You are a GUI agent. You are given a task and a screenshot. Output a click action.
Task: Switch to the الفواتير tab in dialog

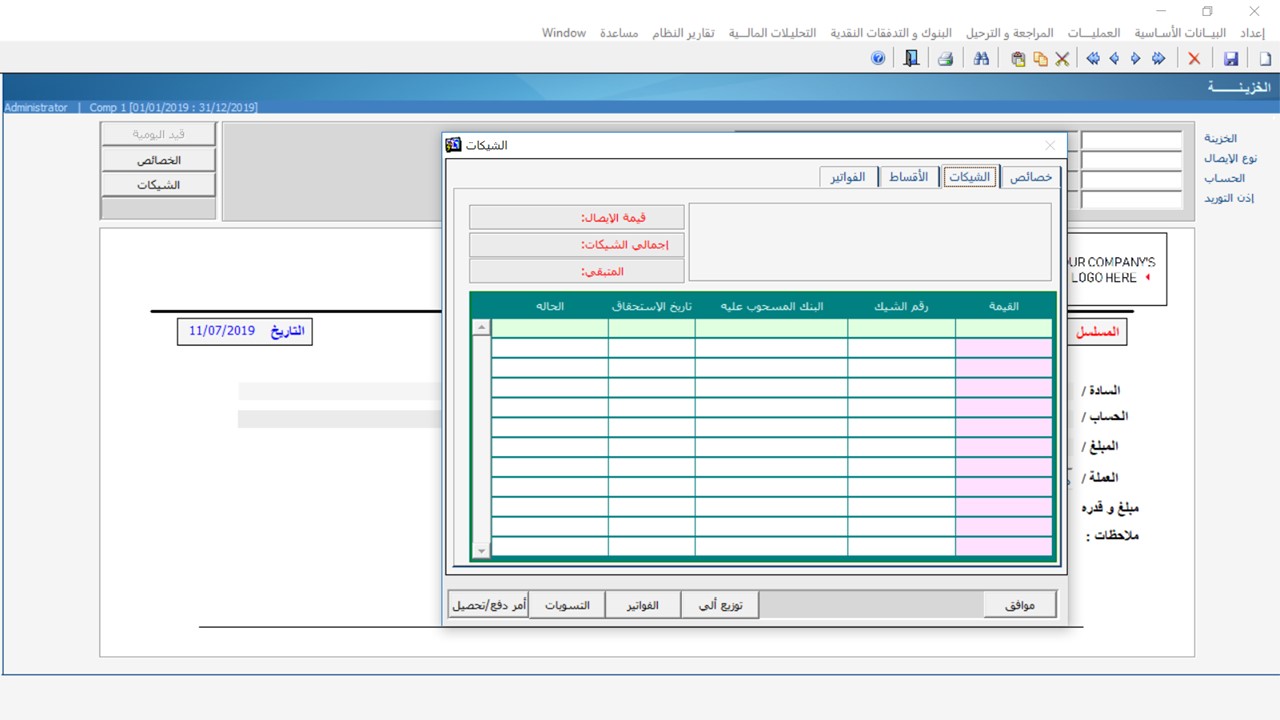(848, 177)
